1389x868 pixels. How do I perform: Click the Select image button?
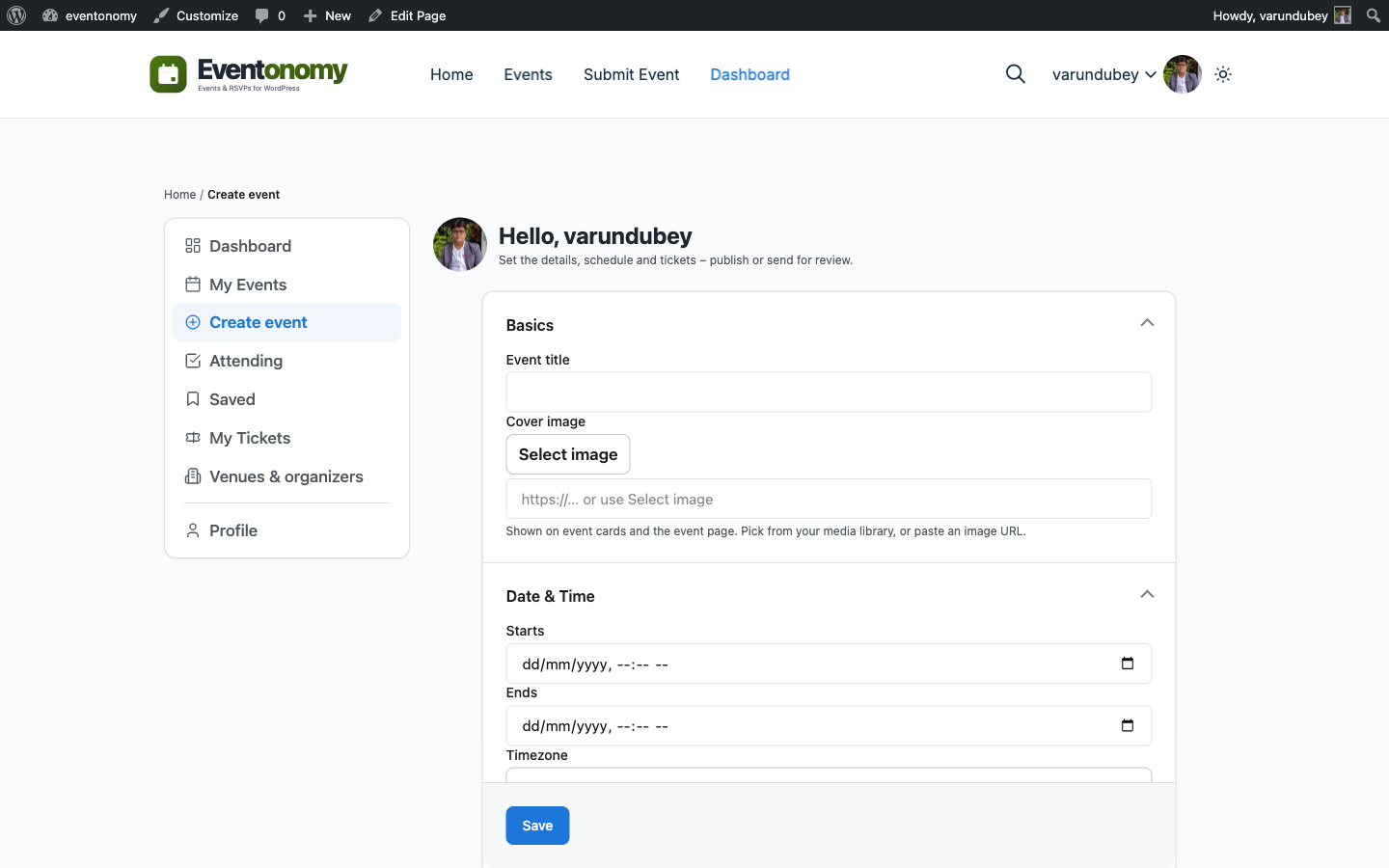pos(568,454)
